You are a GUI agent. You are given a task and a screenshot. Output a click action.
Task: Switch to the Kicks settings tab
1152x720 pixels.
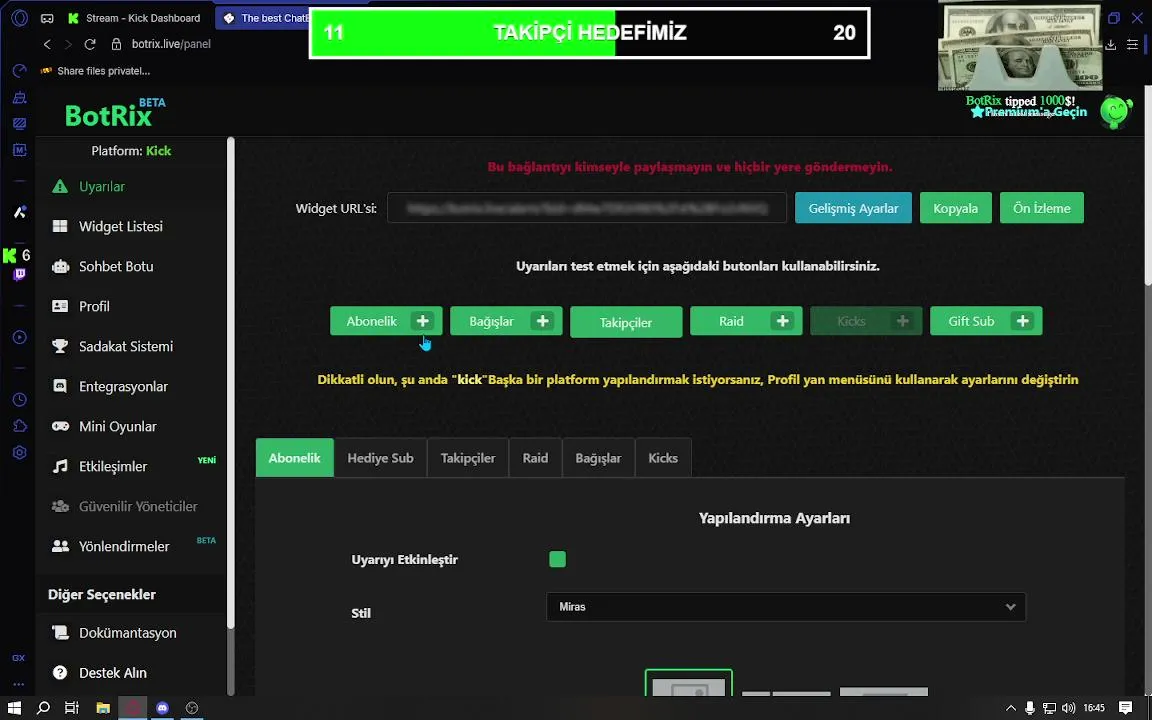663,458
